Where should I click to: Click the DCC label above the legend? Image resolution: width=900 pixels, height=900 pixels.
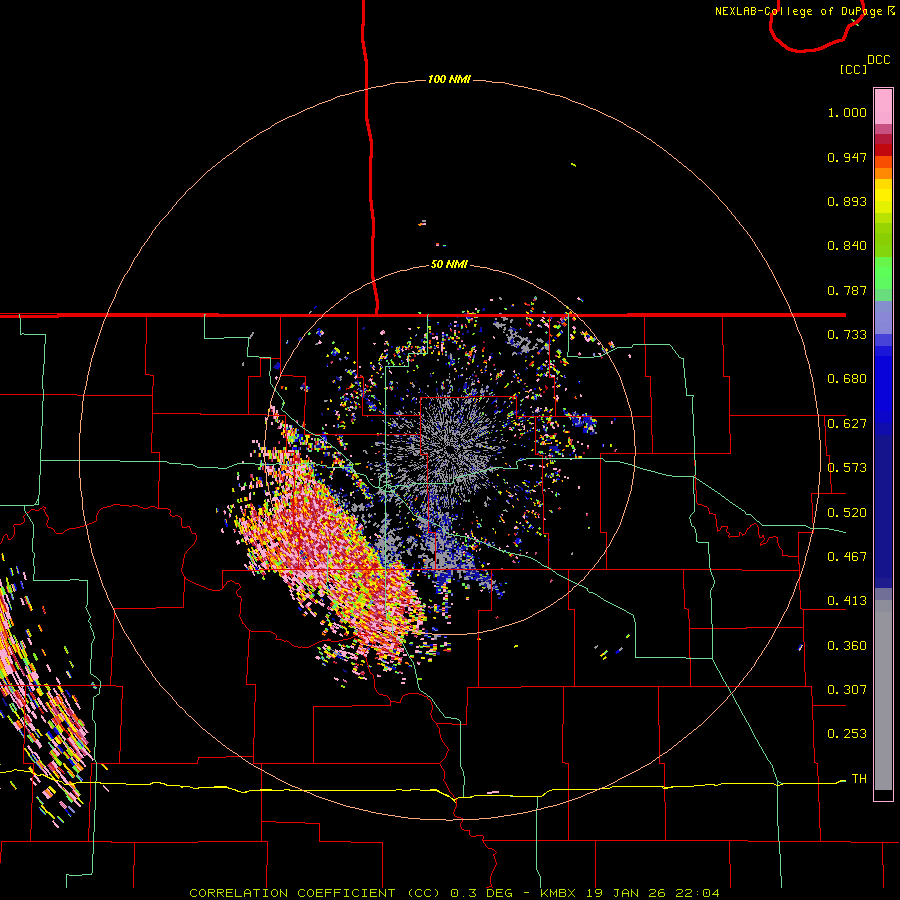coord(879,60)
